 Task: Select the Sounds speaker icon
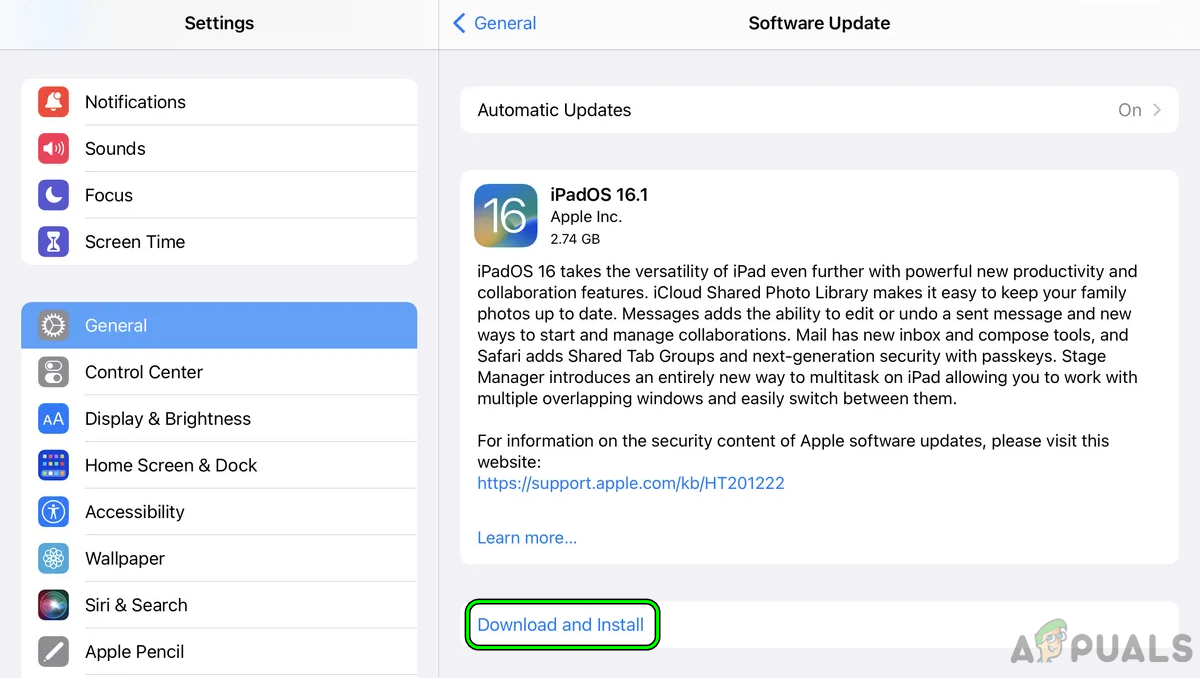(53, 148)
